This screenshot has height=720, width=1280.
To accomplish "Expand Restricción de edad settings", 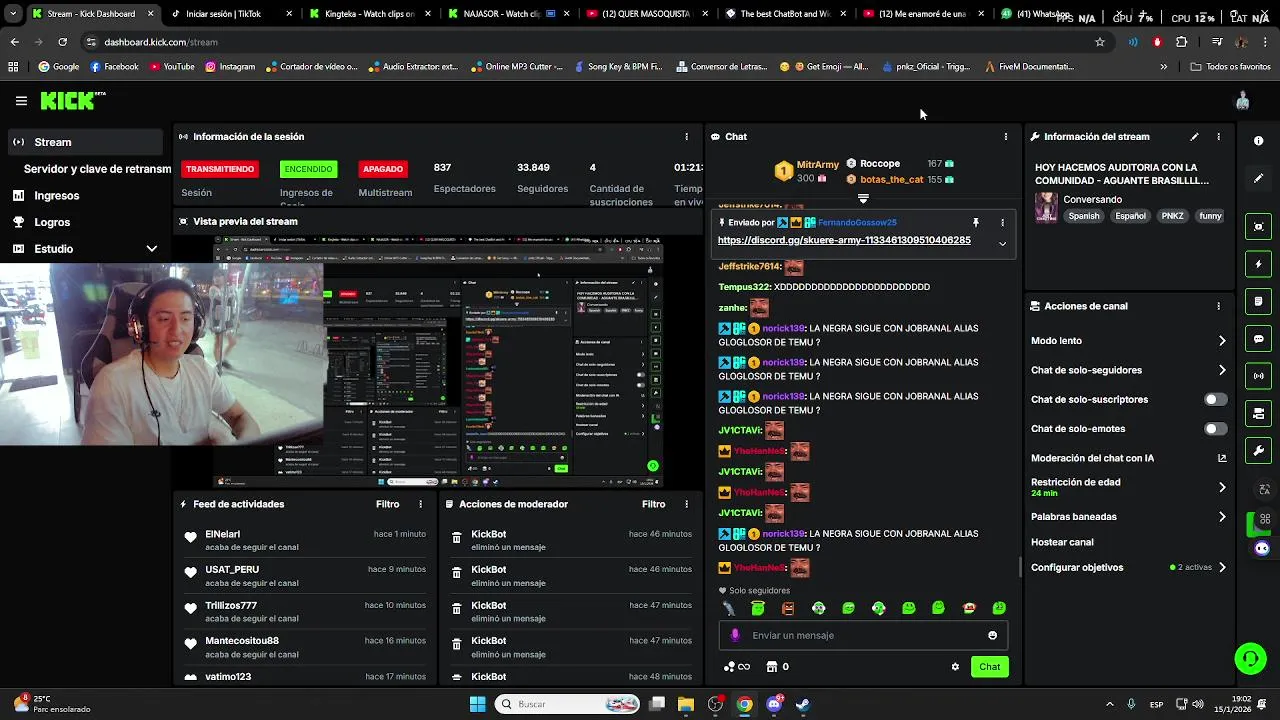I will [1222, 487].
